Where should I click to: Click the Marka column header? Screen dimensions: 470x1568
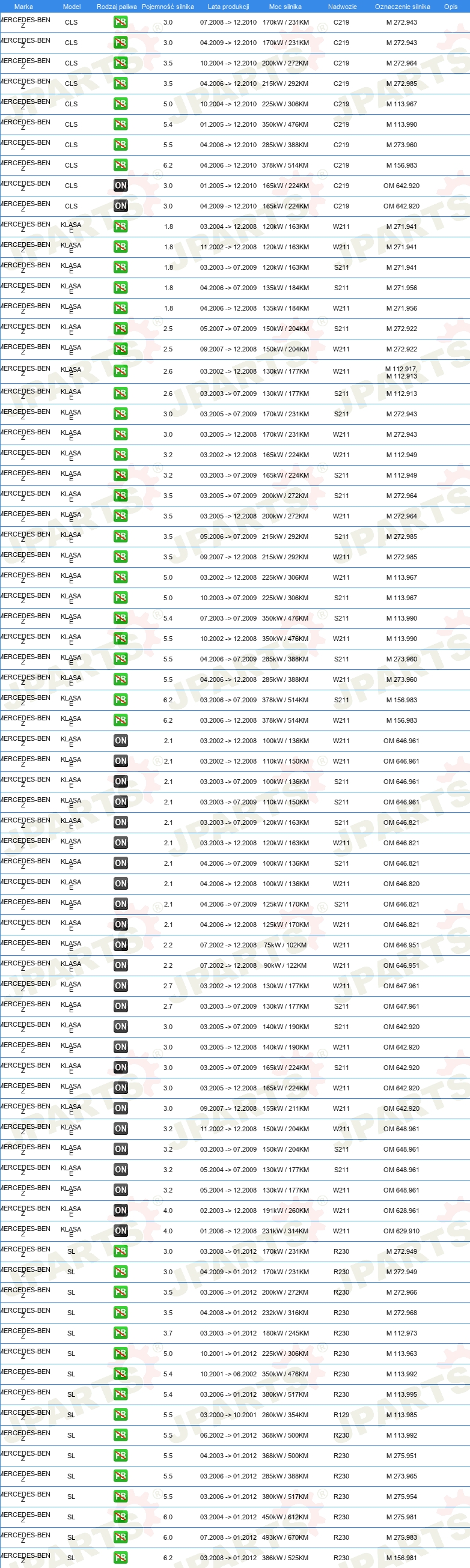coord(23,7)
